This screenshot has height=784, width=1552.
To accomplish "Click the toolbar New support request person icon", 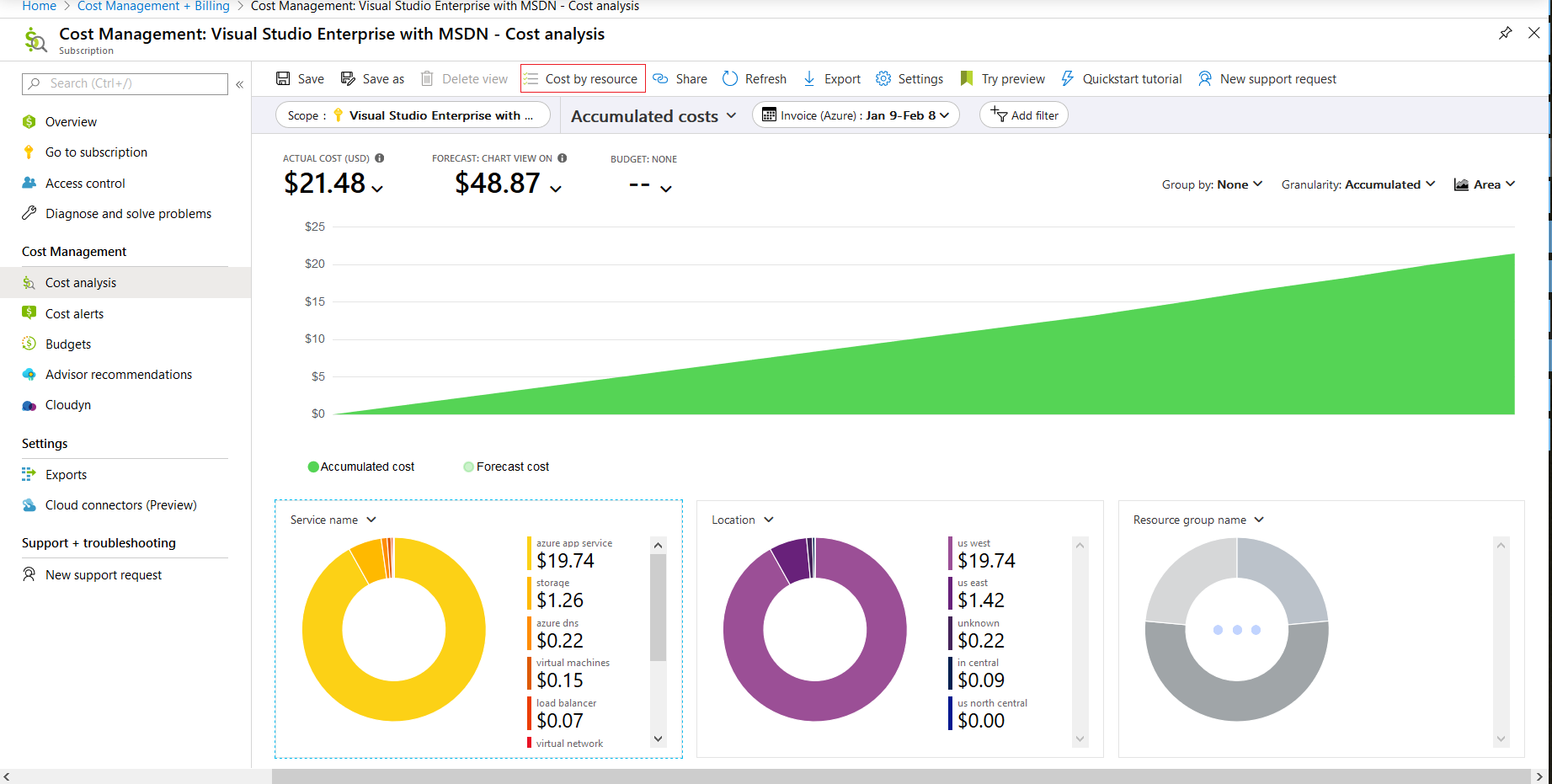I will (x=1205, y=78).
